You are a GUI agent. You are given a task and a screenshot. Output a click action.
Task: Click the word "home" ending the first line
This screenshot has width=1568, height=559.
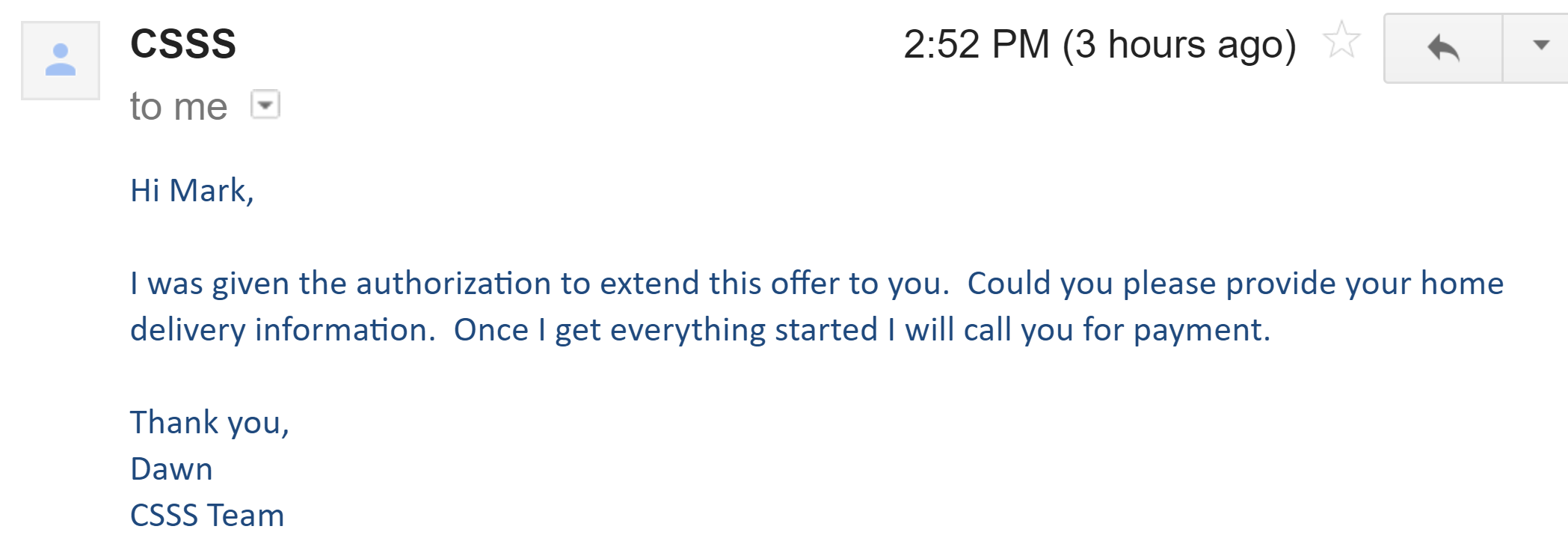pyautogui.click(x=1462, y=284)
